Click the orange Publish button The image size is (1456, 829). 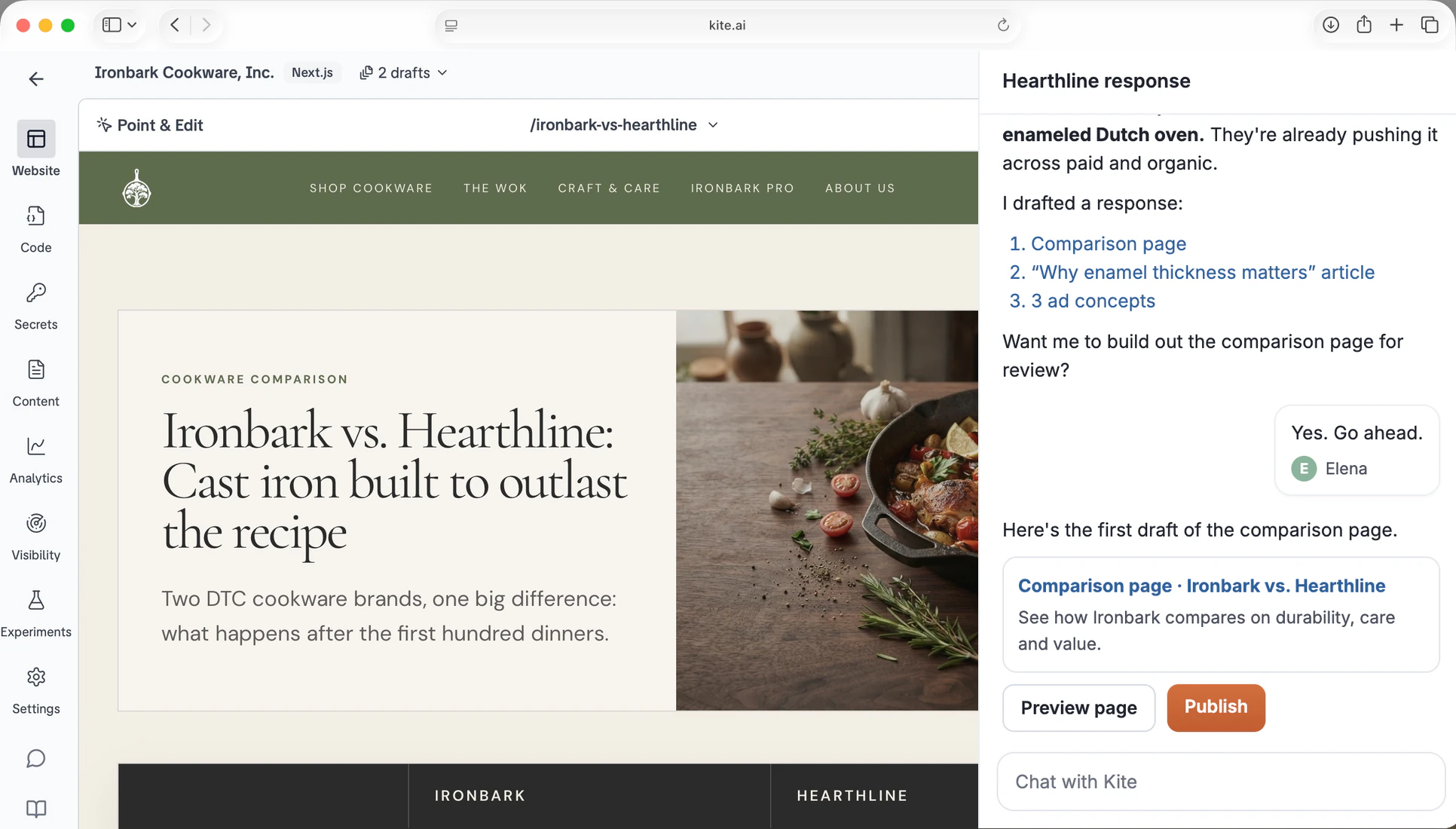(1216, 708)
